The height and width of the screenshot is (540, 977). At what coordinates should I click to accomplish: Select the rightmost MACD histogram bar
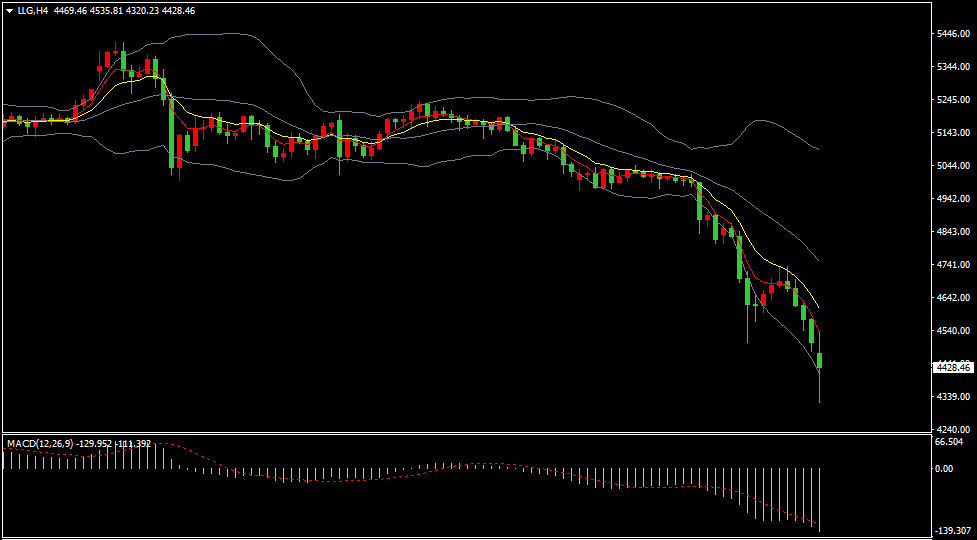(x=820, y=495)
